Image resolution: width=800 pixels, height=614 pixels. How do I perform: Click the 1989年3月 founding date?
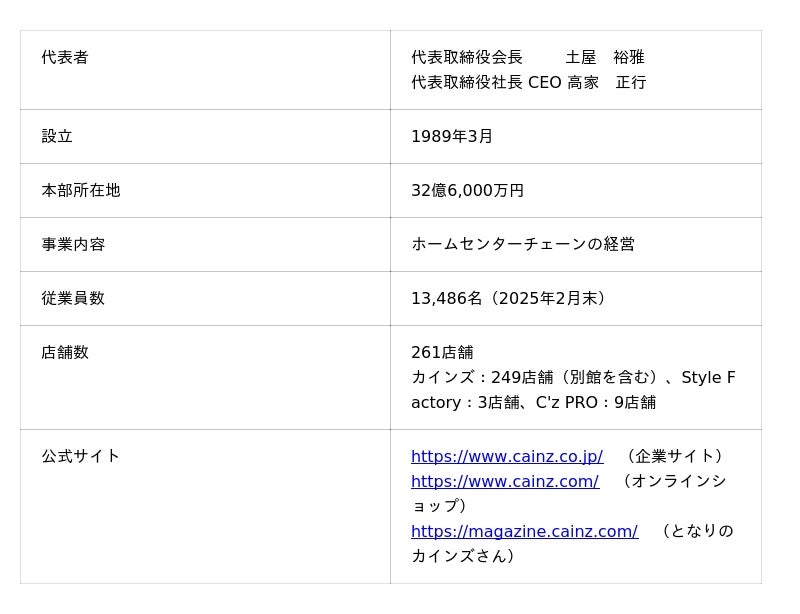coord(452,136)
